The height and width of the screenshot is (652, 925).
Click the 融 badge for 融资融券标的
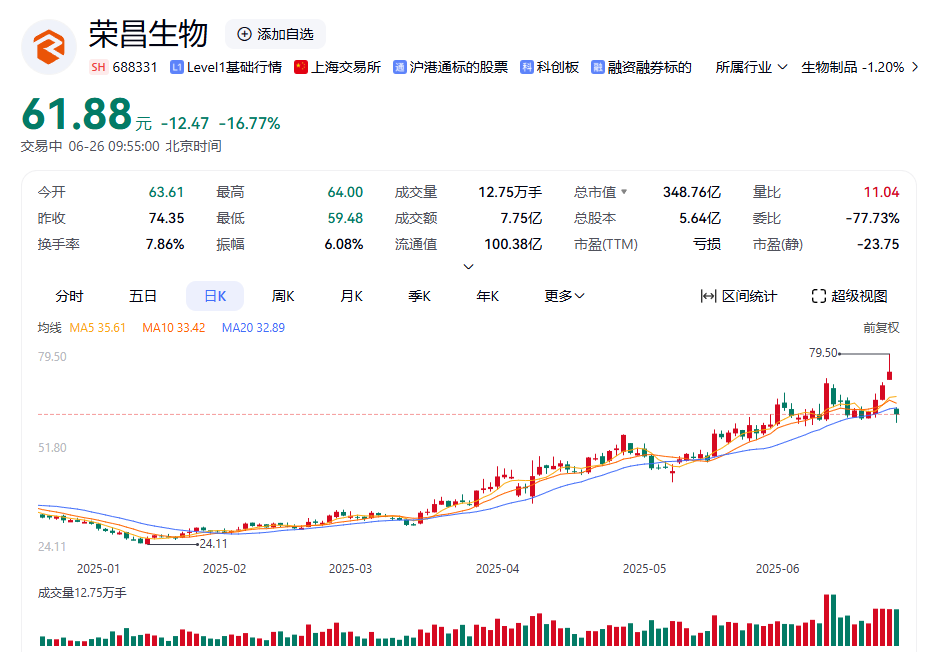[x=598, y=67]
